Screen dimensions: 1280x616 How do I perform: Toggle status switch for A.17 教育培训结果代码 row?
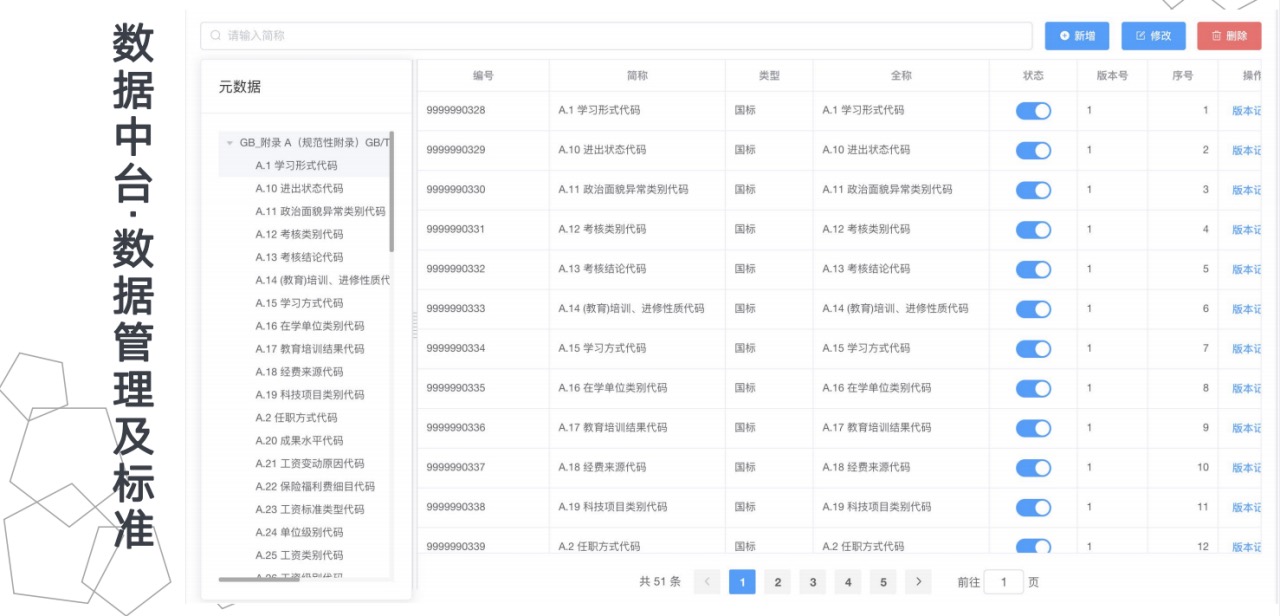(x=1033, y=428)
